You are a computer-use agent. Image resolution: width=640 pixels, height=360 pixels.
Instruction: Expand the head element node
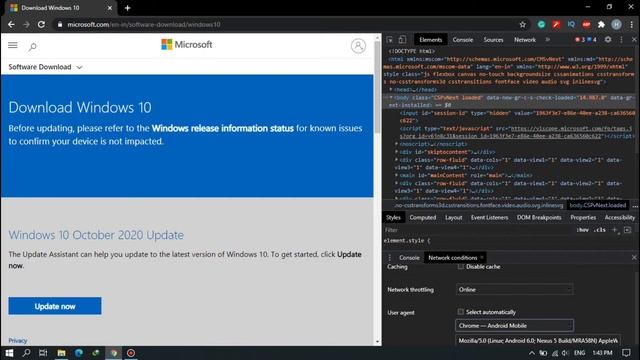coord(391,89)
